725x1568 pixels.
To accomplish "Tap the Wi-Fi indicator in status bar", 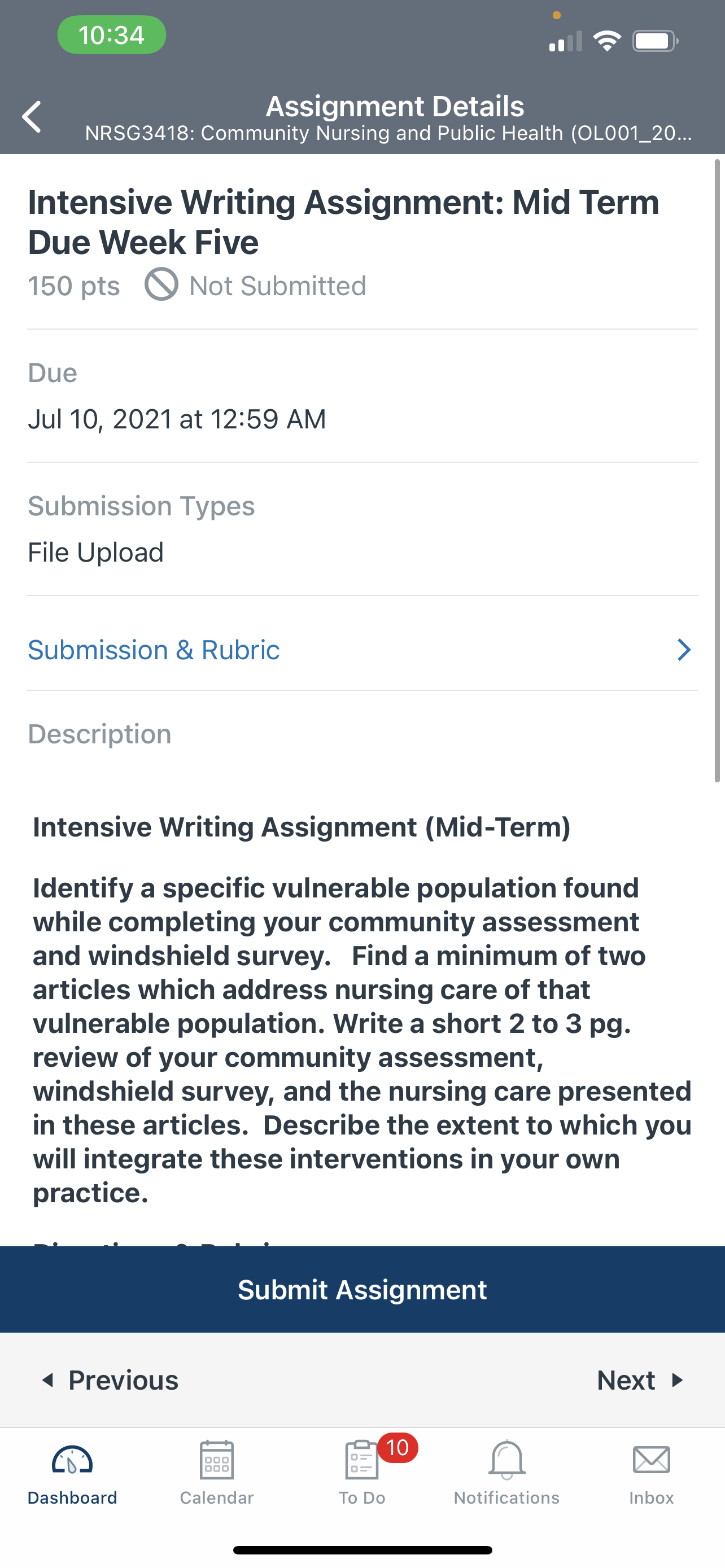I will click(x=607, y=41).
